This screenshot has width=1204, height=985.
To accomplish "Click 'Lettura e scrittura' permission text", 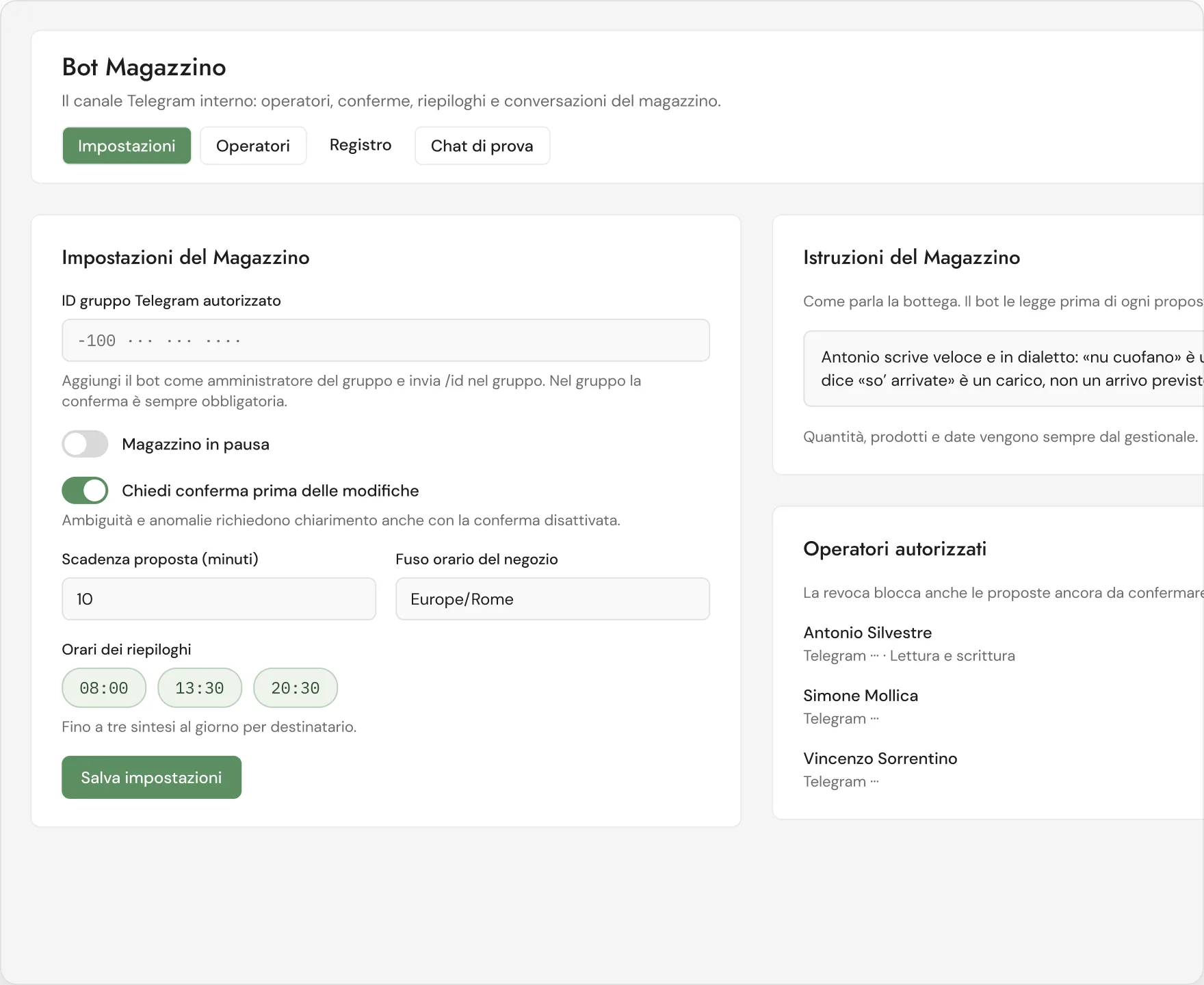I will pyautogui.click(x=952, y=655).
